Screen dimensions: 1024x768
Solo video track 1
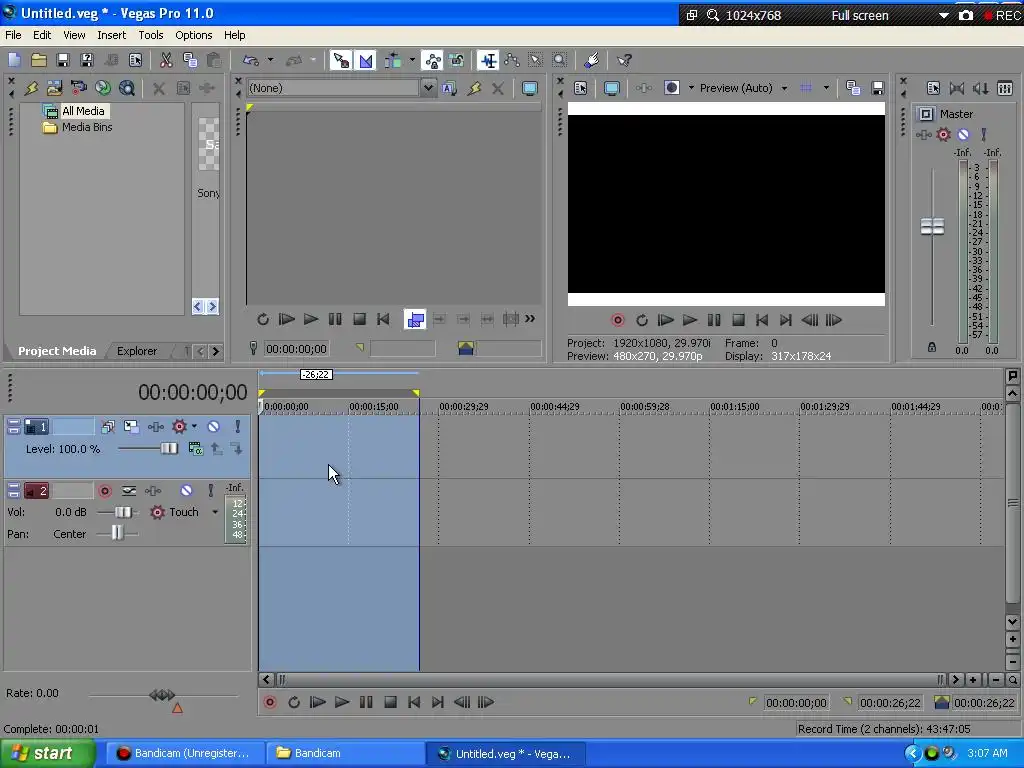(238, 427)
